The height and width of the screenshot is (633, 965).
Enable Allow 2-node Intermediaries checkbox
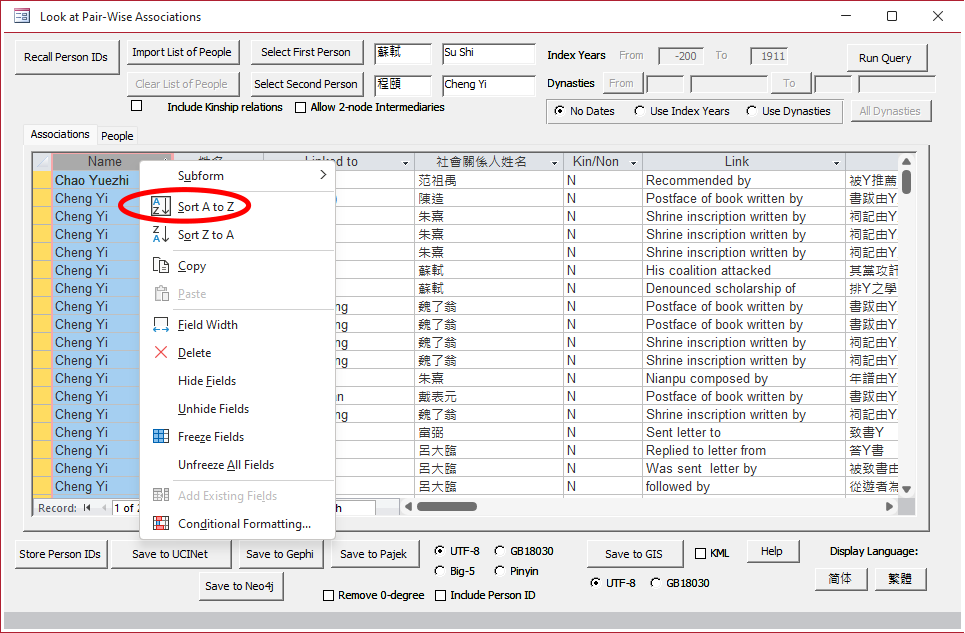click(x=301, y=108)
